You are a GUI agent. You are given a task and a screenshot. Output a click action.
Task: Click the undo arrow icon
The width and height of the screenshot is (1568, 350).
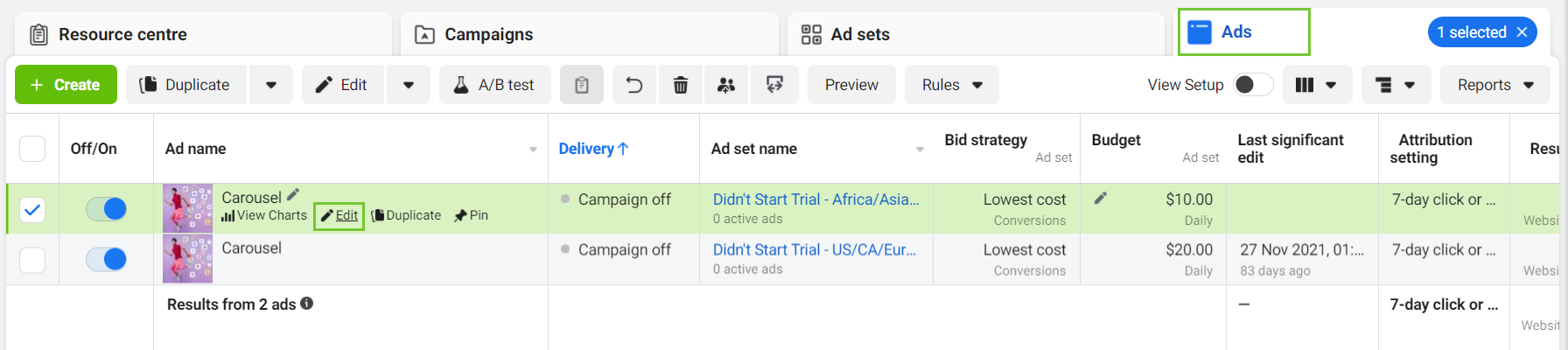coord(634,85)
